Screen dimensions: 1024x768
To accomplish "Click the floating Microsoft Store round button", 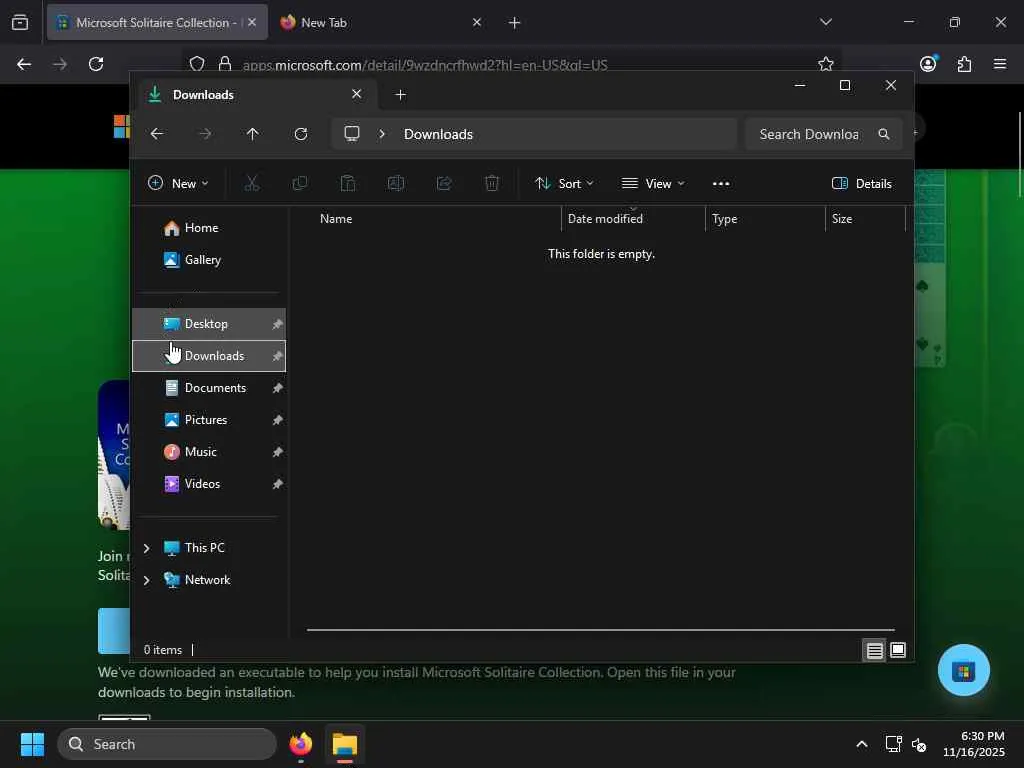I will [963, 670].
